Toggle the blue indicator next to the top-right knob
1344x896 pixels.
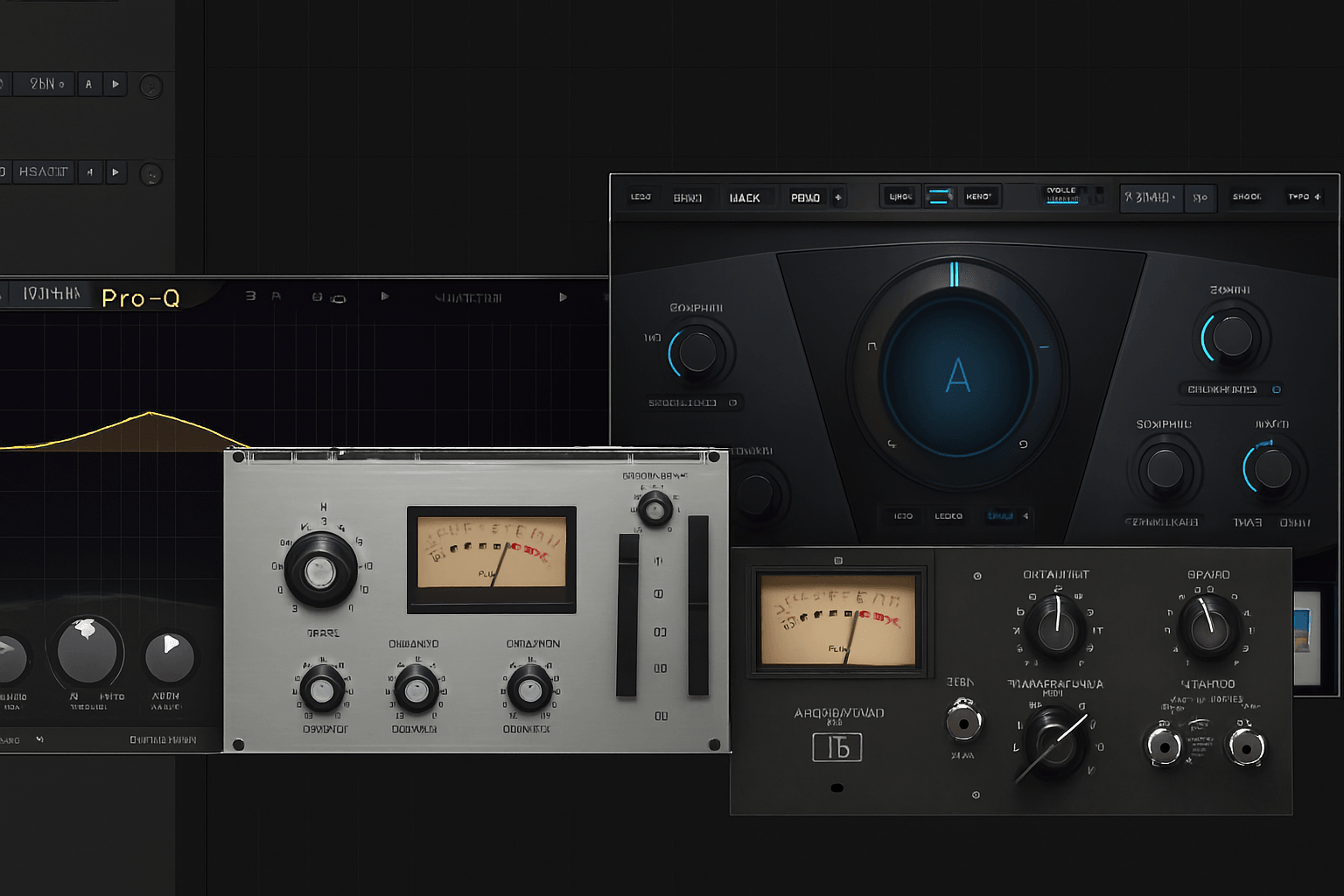1277,388
